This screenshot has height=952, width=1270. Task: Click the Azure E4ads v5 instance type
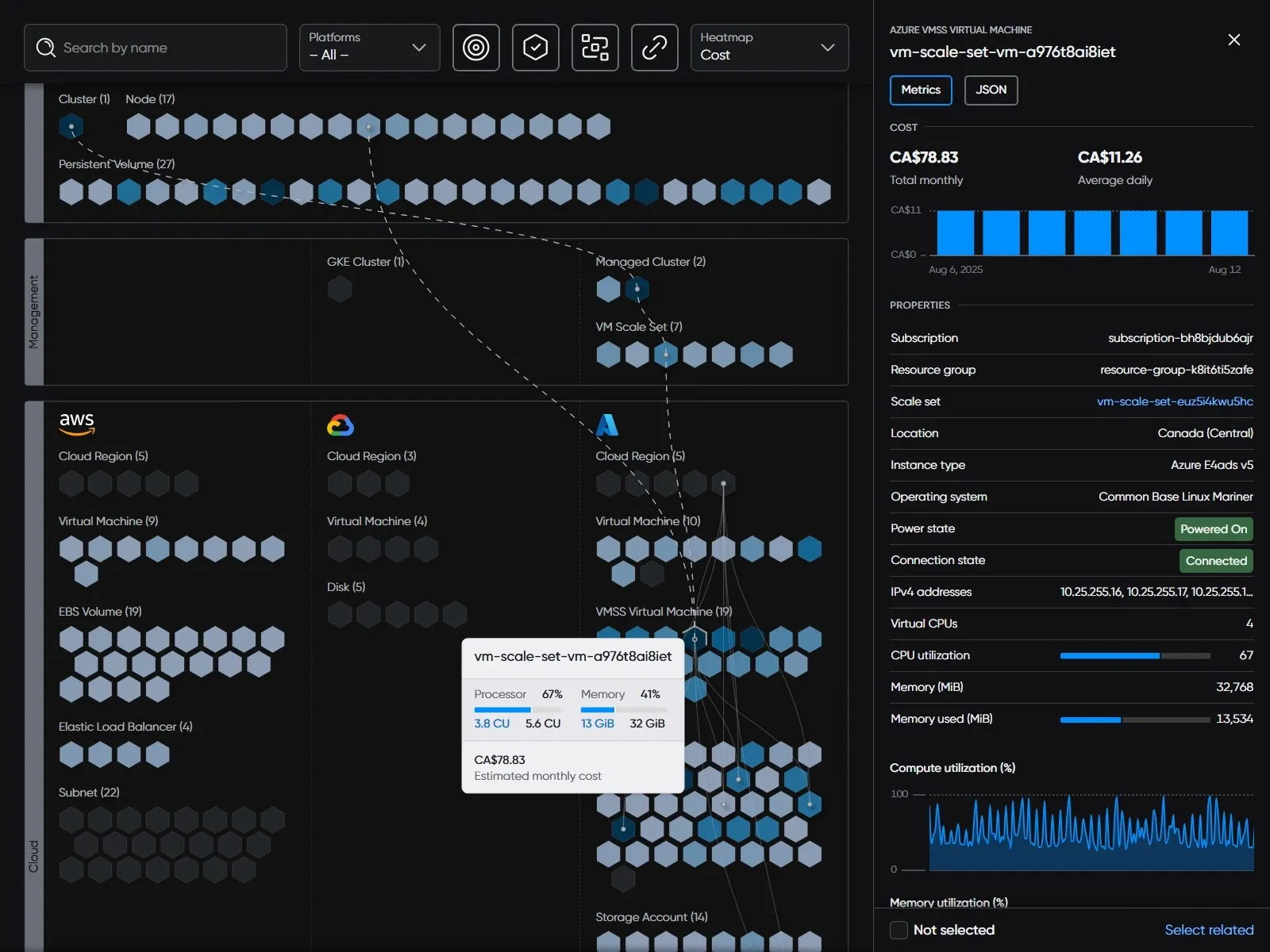(x=1212, y=465)
